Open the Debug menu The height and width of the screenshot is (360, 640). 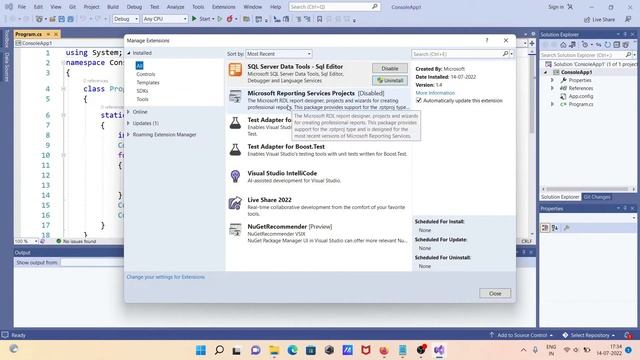click(134, 7)
